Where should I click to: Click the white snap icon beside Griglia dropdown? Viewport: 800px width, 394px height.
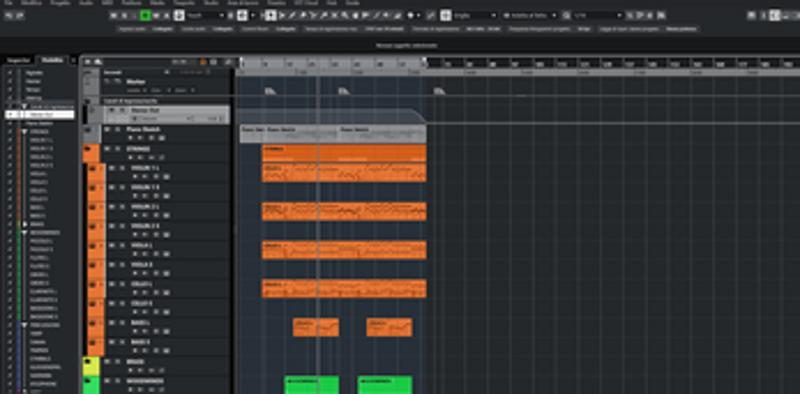pyautogui.click(x=445, y=16)
